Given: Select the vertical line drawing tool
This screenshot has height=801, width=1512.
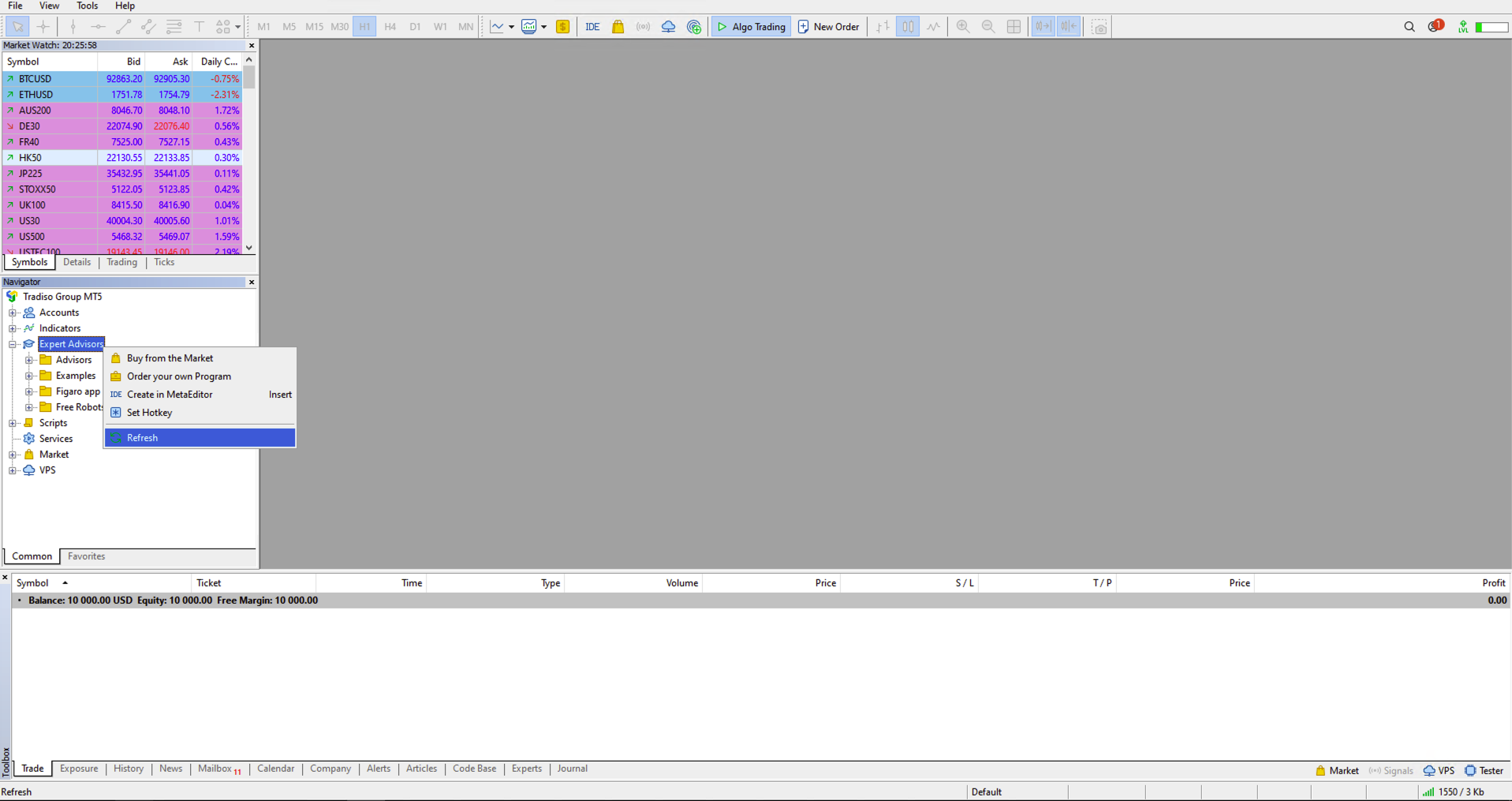Looking at the screenshot, I should pyautogui.click(x=73, y=27).
